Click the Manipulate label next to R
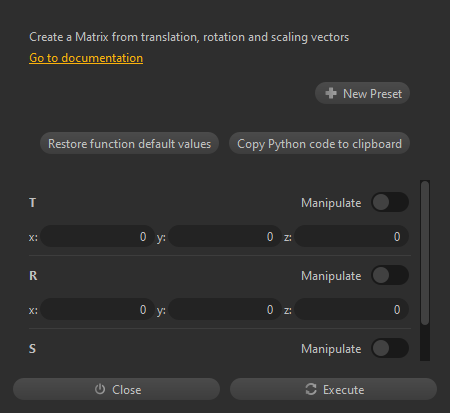Image resolution: width=450 pixels, height=413 pixels. pyautogui.click(x=331, y=276)
